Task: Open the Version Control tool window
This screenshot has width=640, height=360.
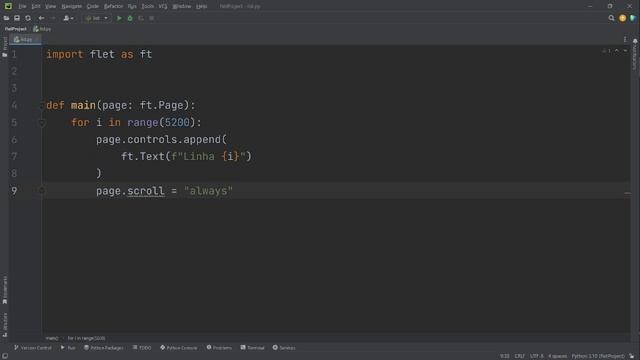Action: pyautogui.click(x=33, y=348)
